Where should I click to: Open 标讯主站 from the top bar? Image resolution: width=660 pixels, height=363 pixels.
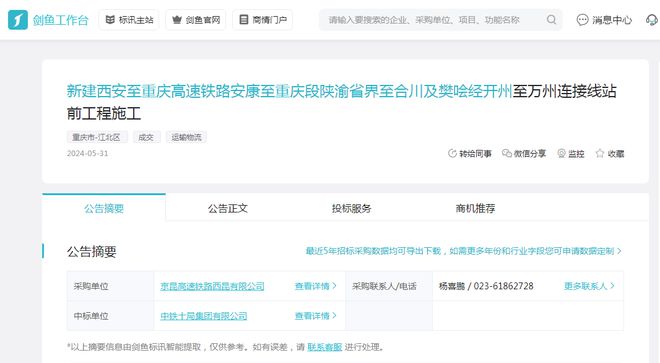coord(129,20)
